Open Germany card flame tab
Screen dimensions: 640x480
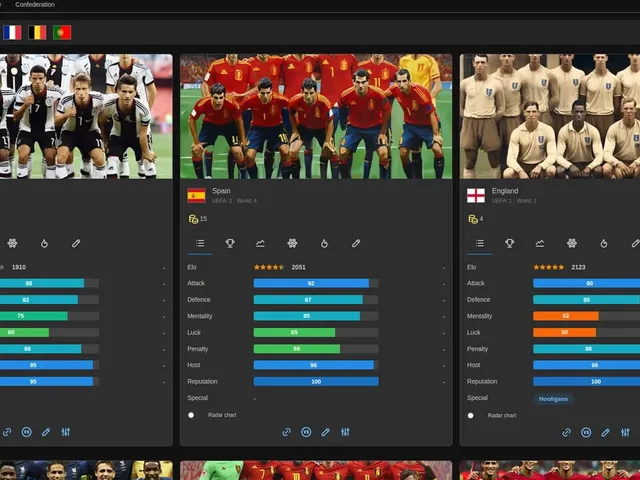coord(44,243)
